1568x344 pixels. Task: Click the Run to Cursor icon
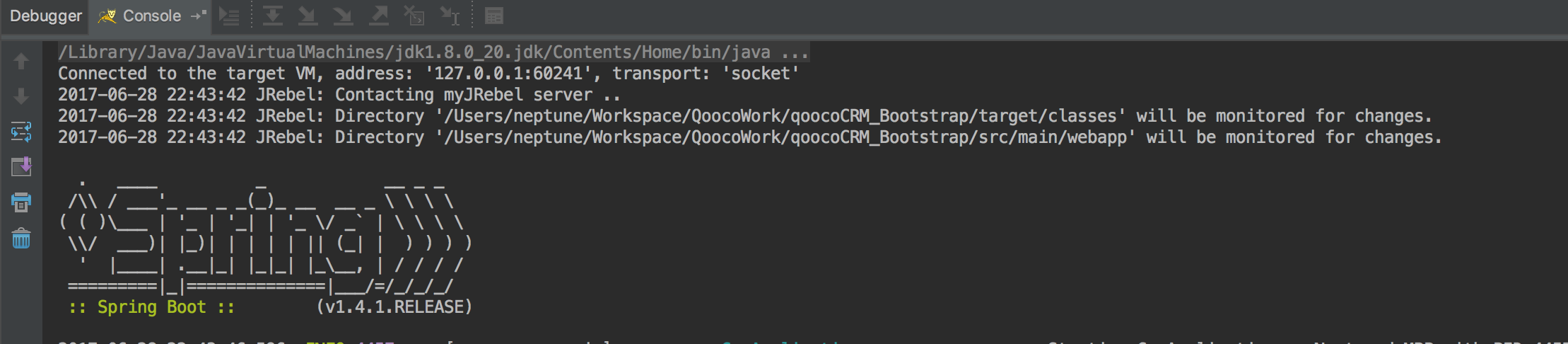tap(450, 16)
